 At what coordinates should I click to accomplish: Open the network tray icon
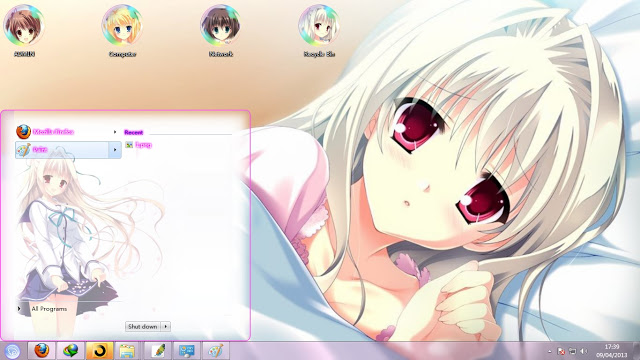(573, 351)
